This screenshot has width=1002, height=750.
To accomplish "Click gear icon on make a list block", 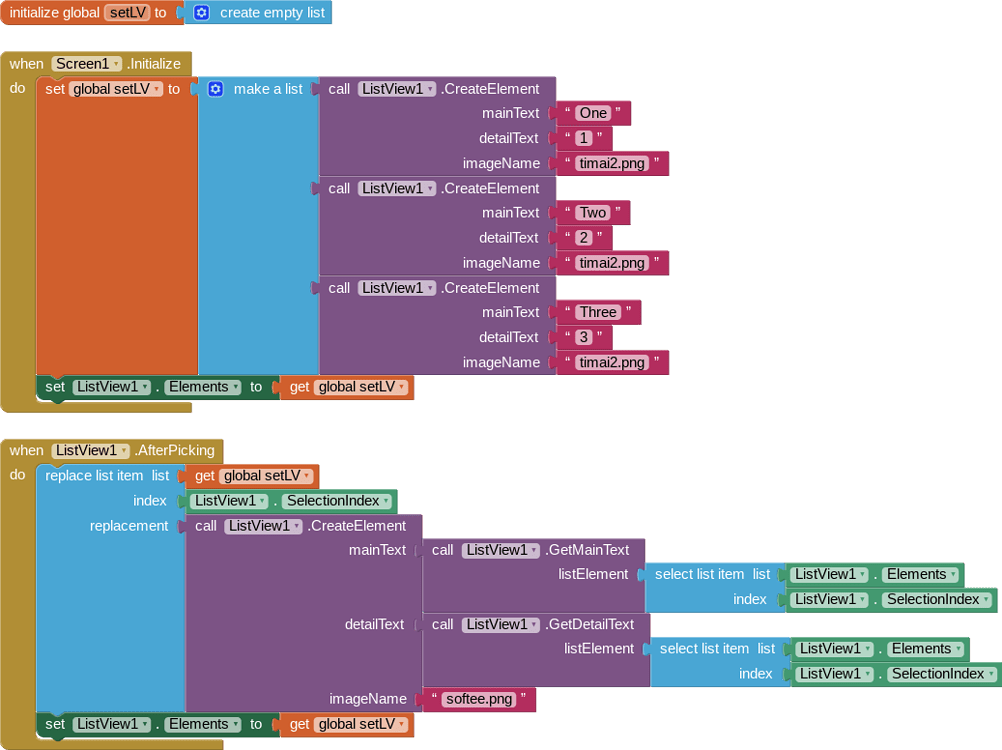I will point(215,89).
